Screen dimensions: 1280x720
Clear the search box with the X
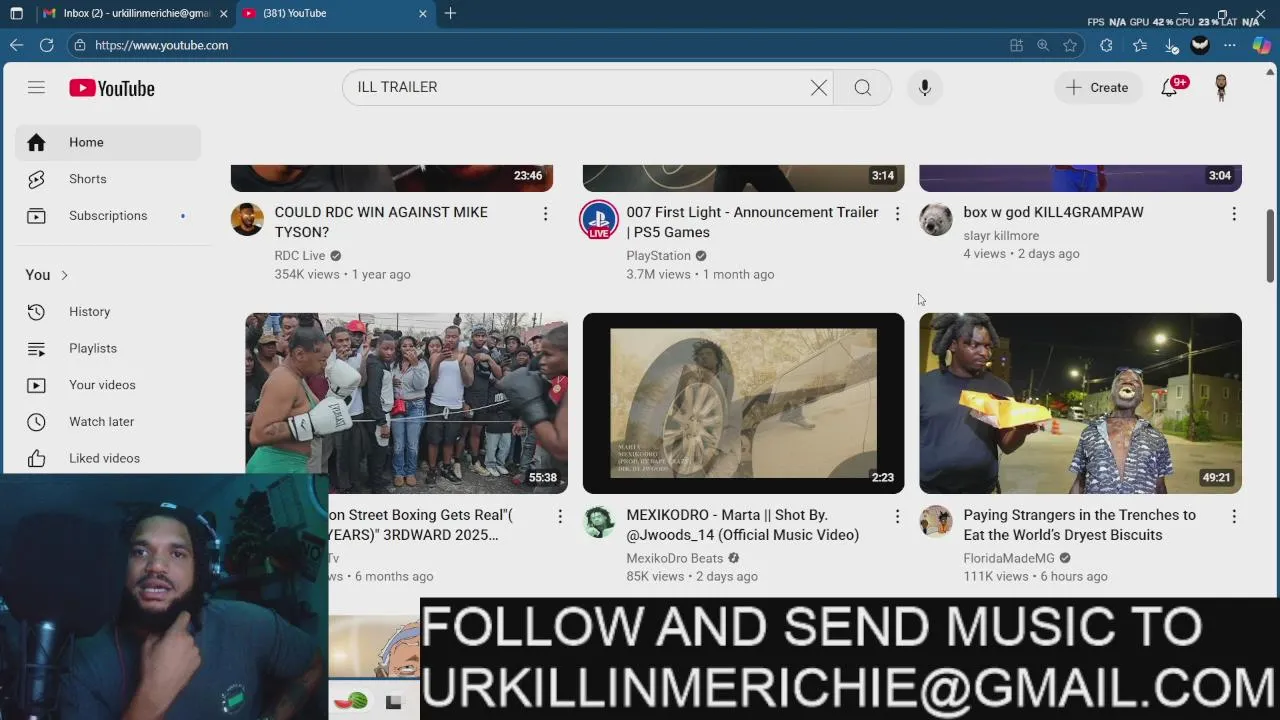pyautogui.click(x=819, y=88)
